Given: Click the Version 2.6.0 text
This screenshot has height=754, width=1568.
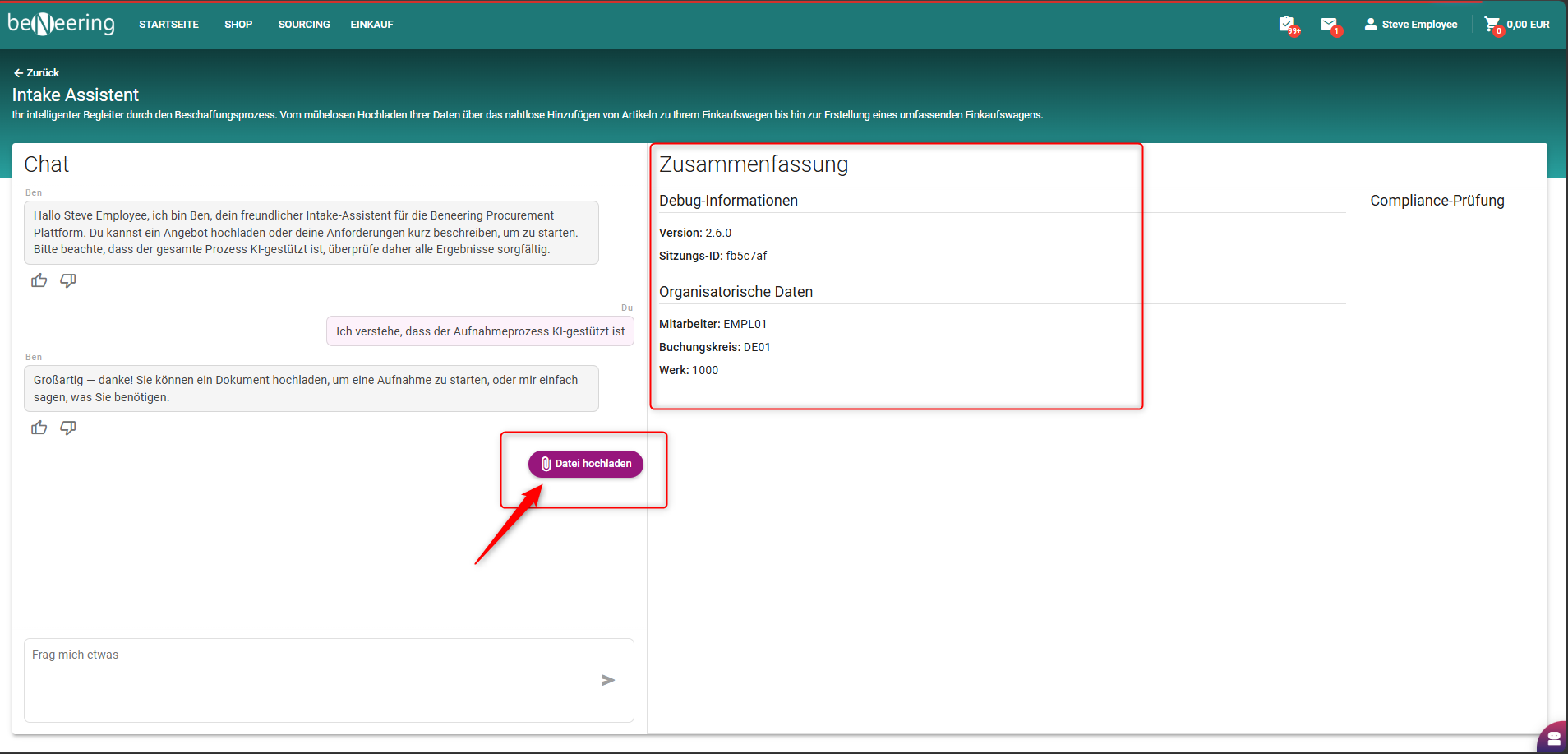Looking at the screenshot, I should 695,233.
